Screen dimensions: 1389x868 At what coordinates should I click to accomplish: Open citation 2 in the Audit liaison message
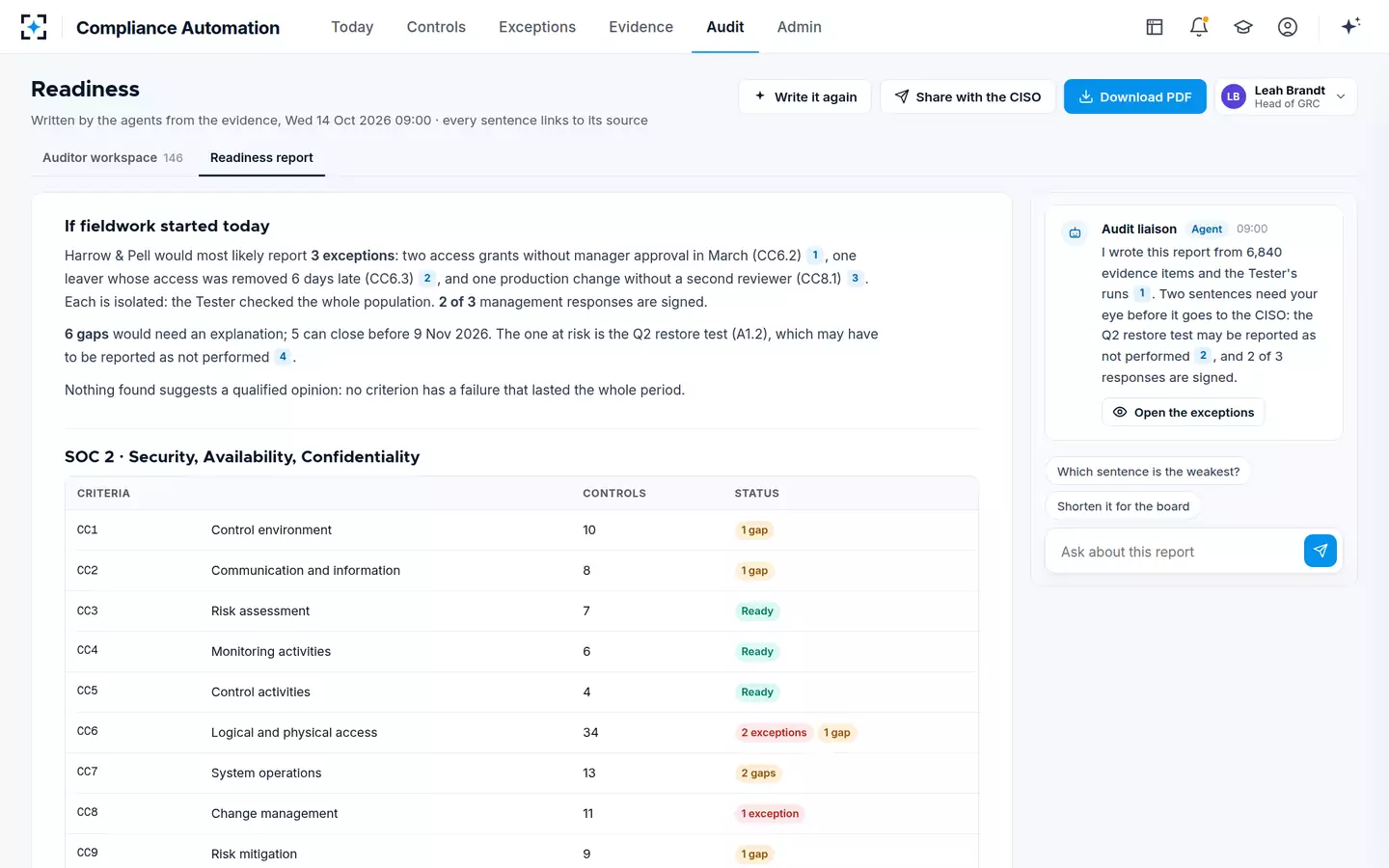point(1203,356)
